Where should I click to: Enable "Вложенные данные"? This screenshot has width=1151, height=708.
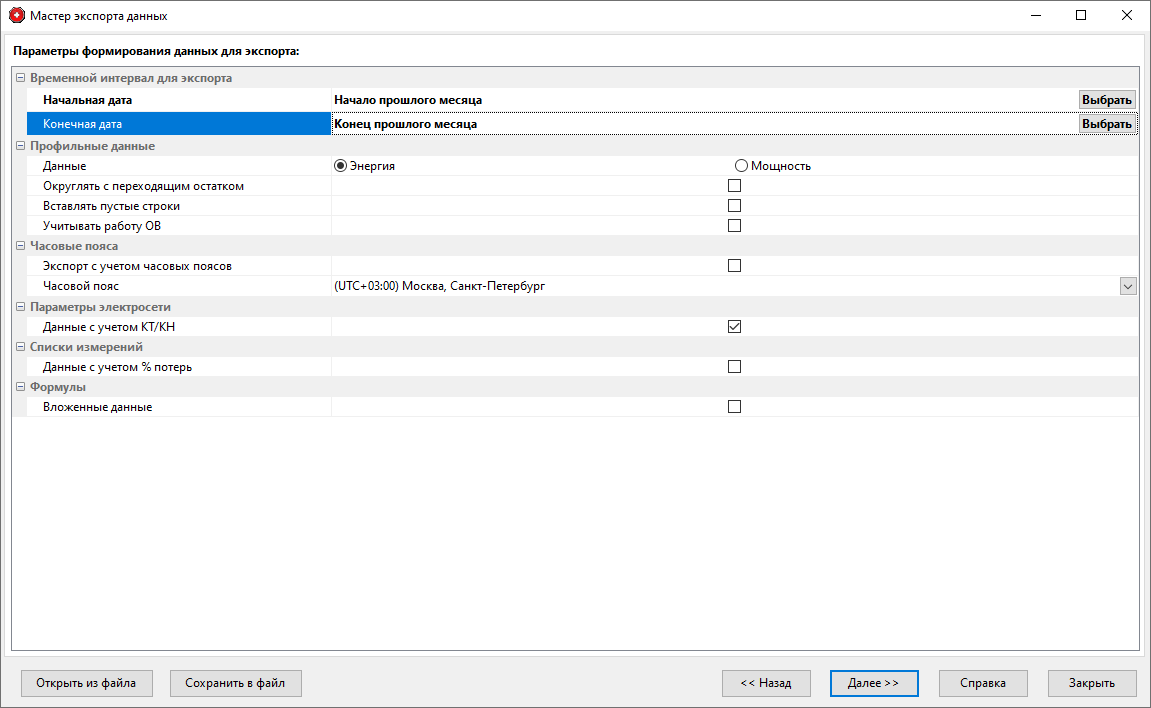[735, 406]
